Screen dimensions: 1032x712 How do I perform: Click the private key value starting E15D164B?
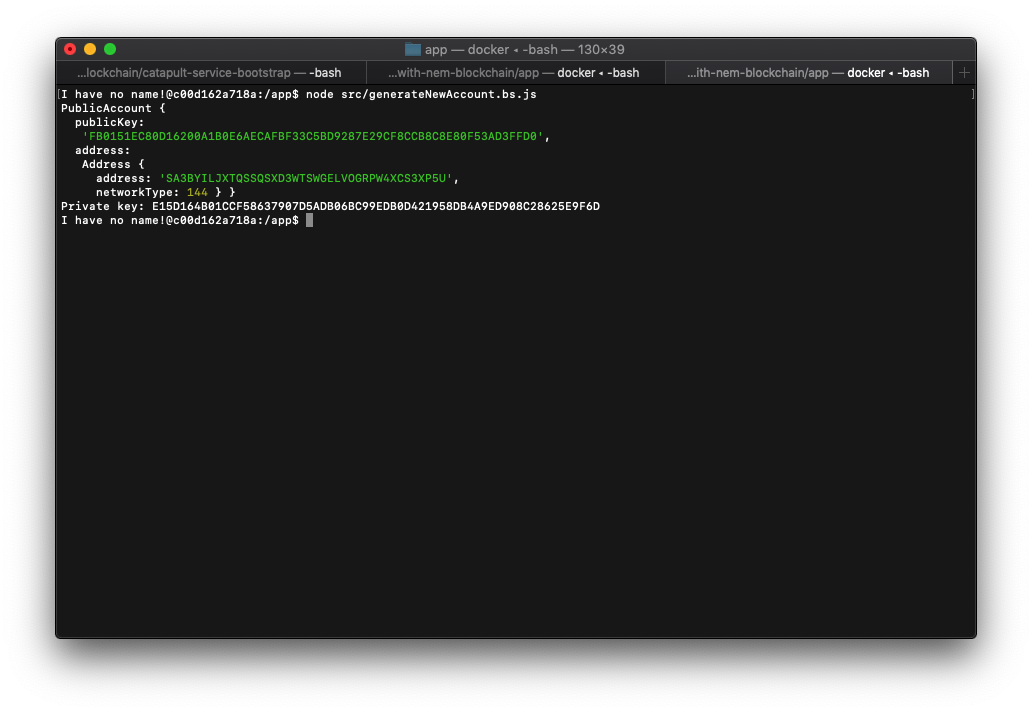coord(376,207)
